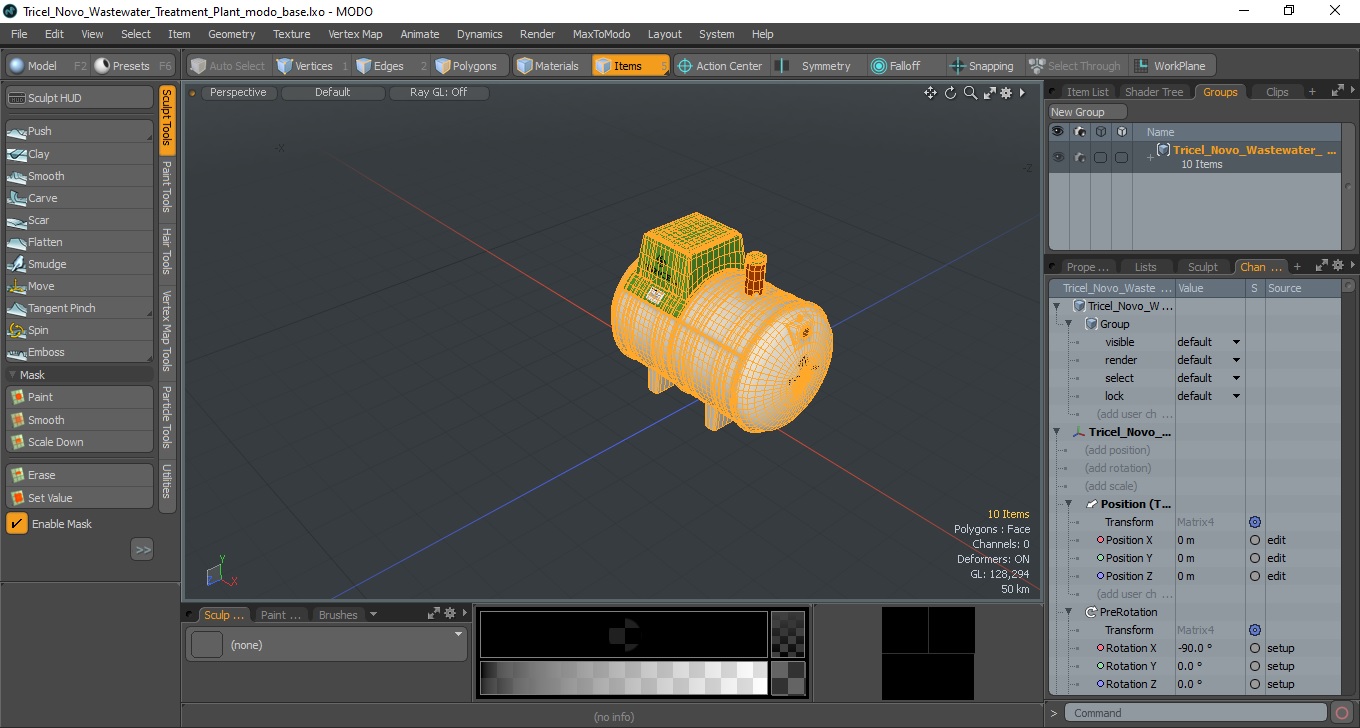Select the Carve sculpt tool
The height and width of the screenshot is (728, 1360).
79,198
